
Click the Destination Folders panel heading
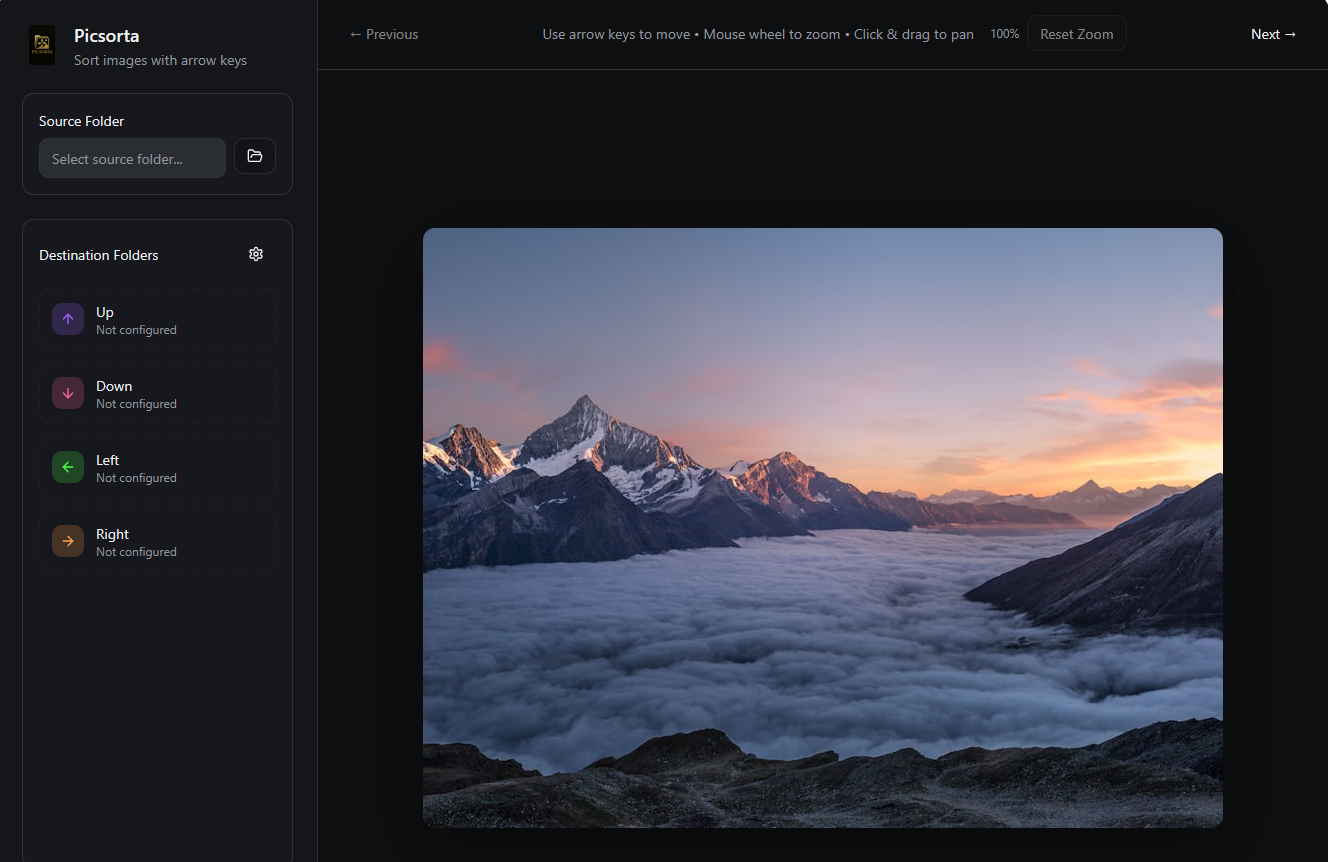tap(98, 255)
